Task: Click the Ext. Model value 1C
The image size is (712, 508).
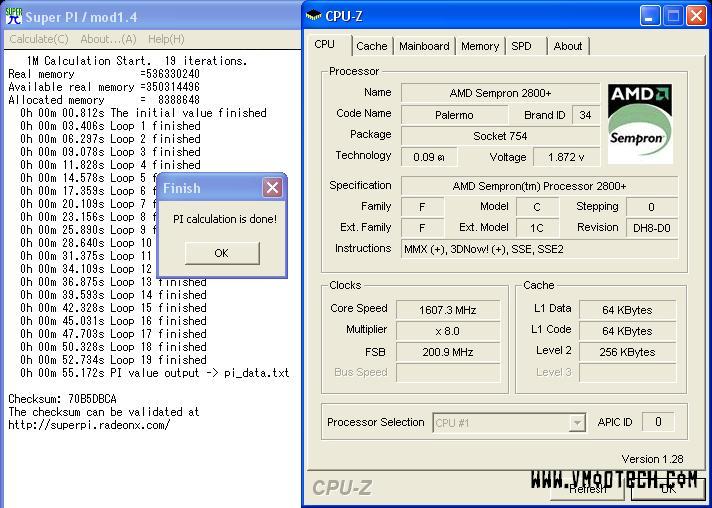Action: [537, 228]
